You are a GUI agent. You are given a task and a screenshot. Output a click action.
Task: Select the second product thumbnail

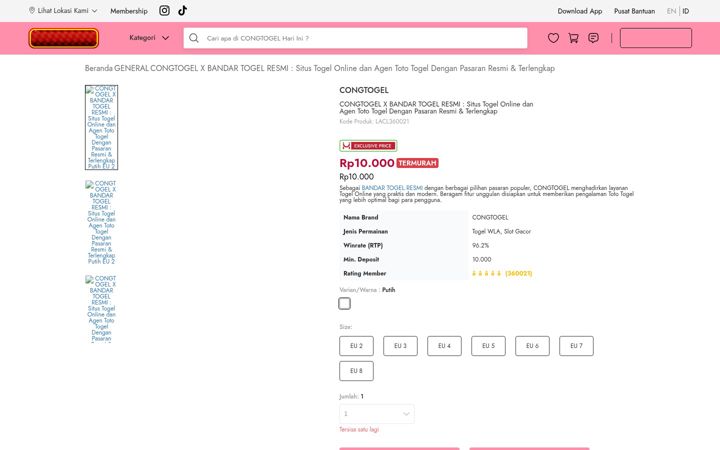101,222
